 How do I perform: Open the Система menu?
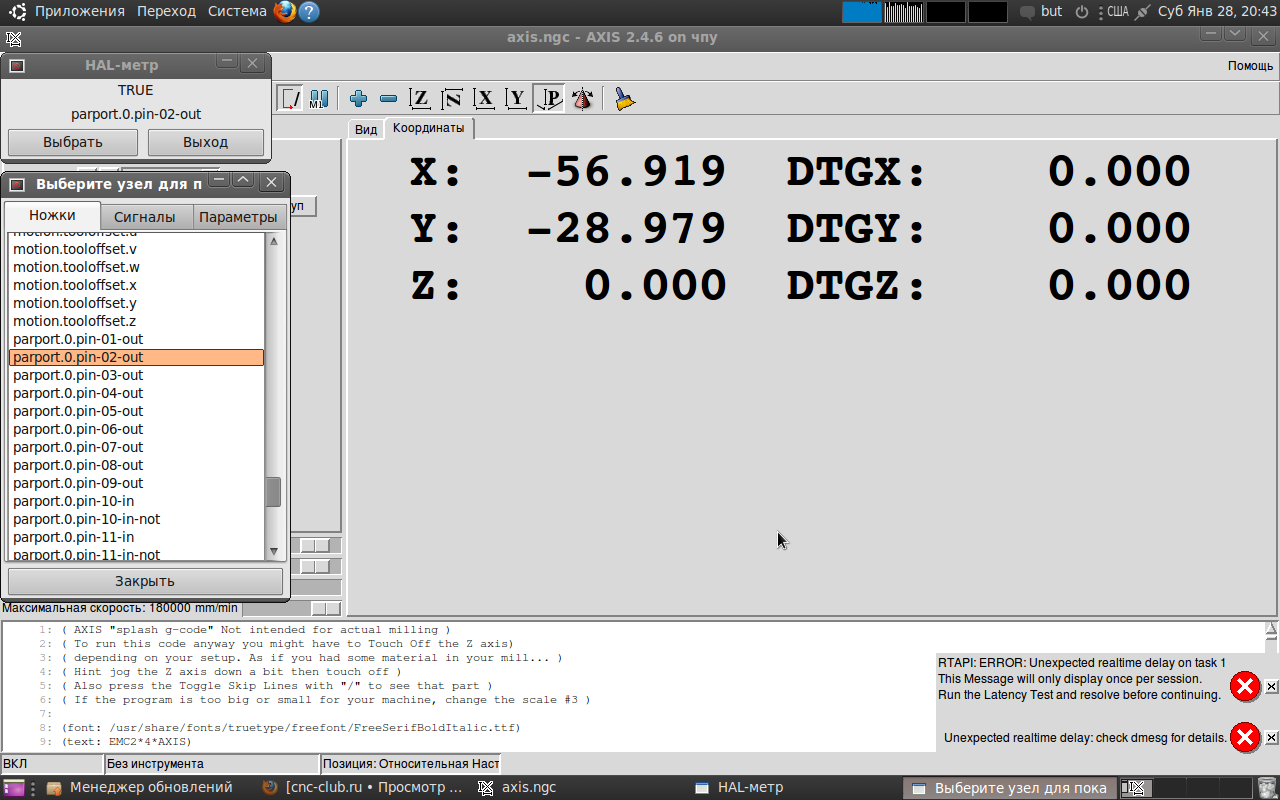[238, 12]
